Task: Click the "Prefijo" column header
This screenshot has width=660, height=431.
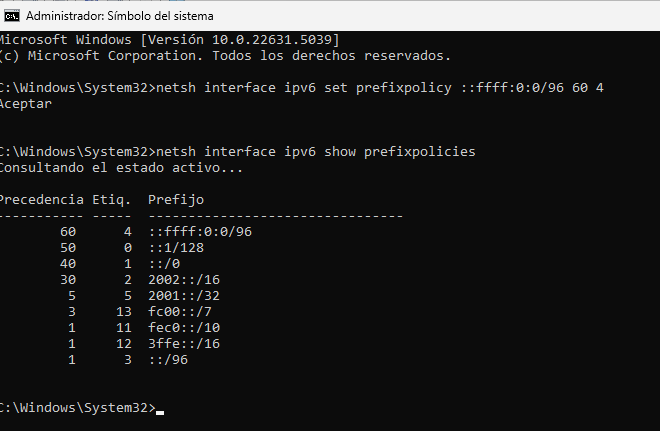Action: pyautogui.click(x=176, y=199)
